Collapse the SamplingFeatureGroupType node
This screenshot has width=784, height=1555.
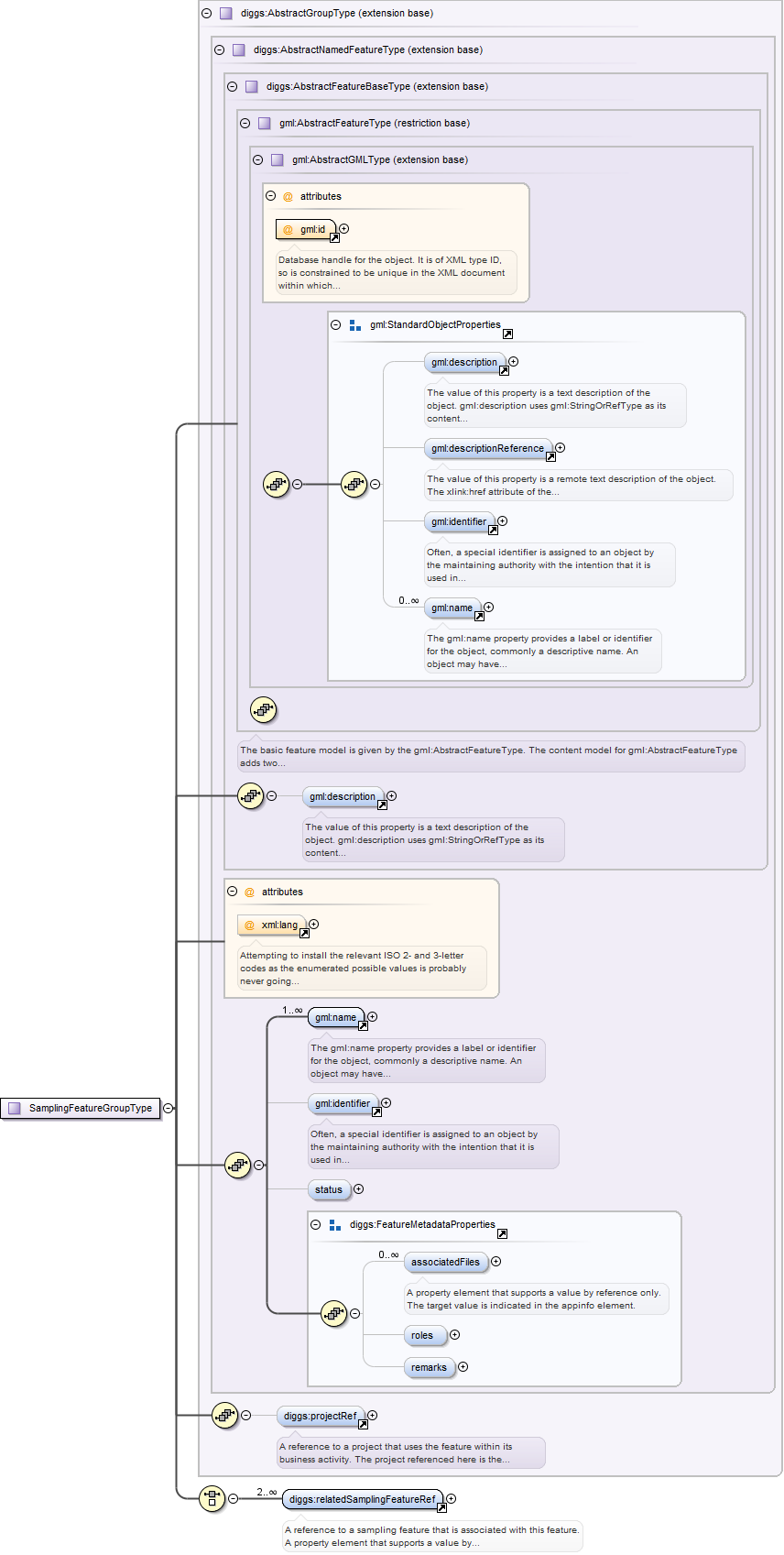click(169, 1108)
